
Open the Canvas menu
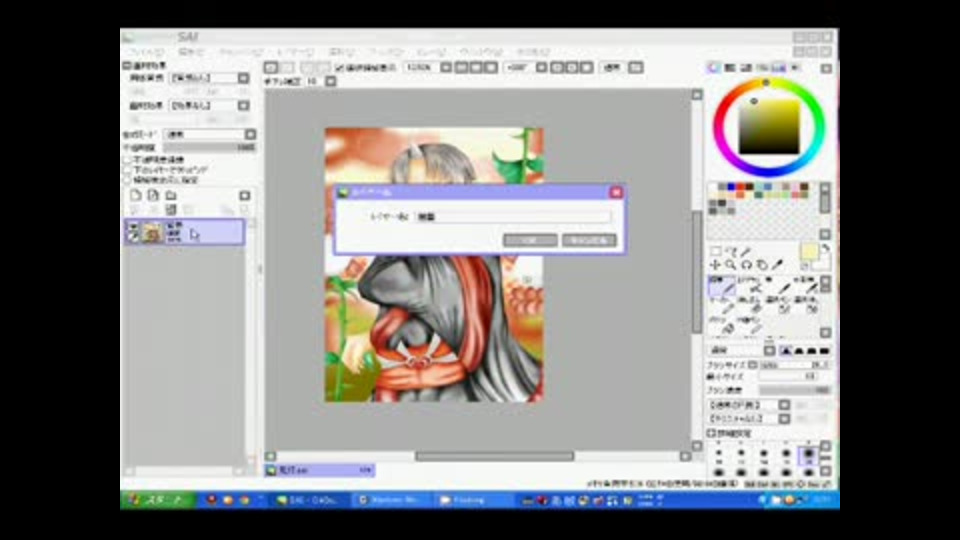click(x=241, y=52)
